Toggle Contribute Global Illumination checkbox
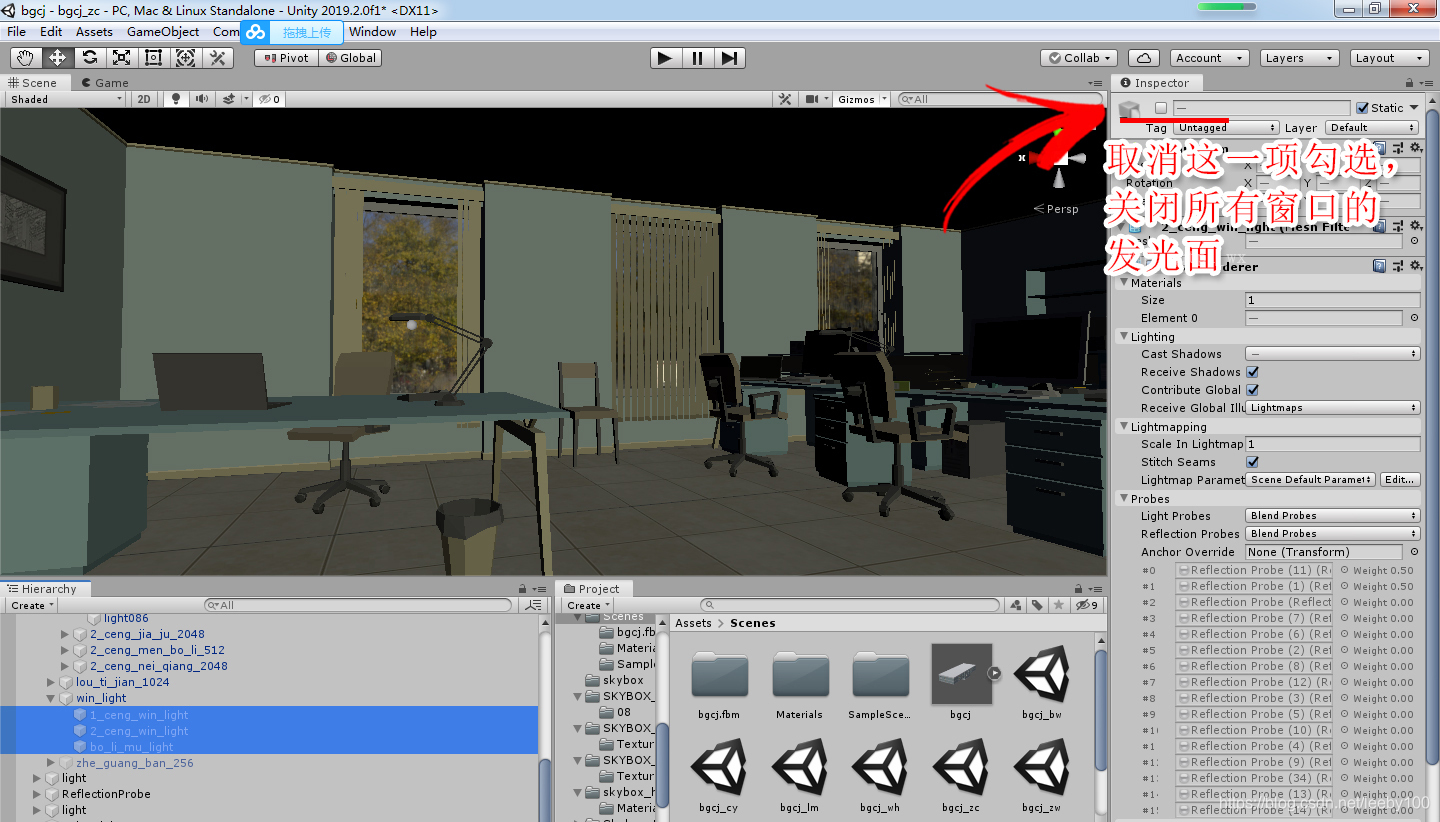 click(x=1253, y=390)
